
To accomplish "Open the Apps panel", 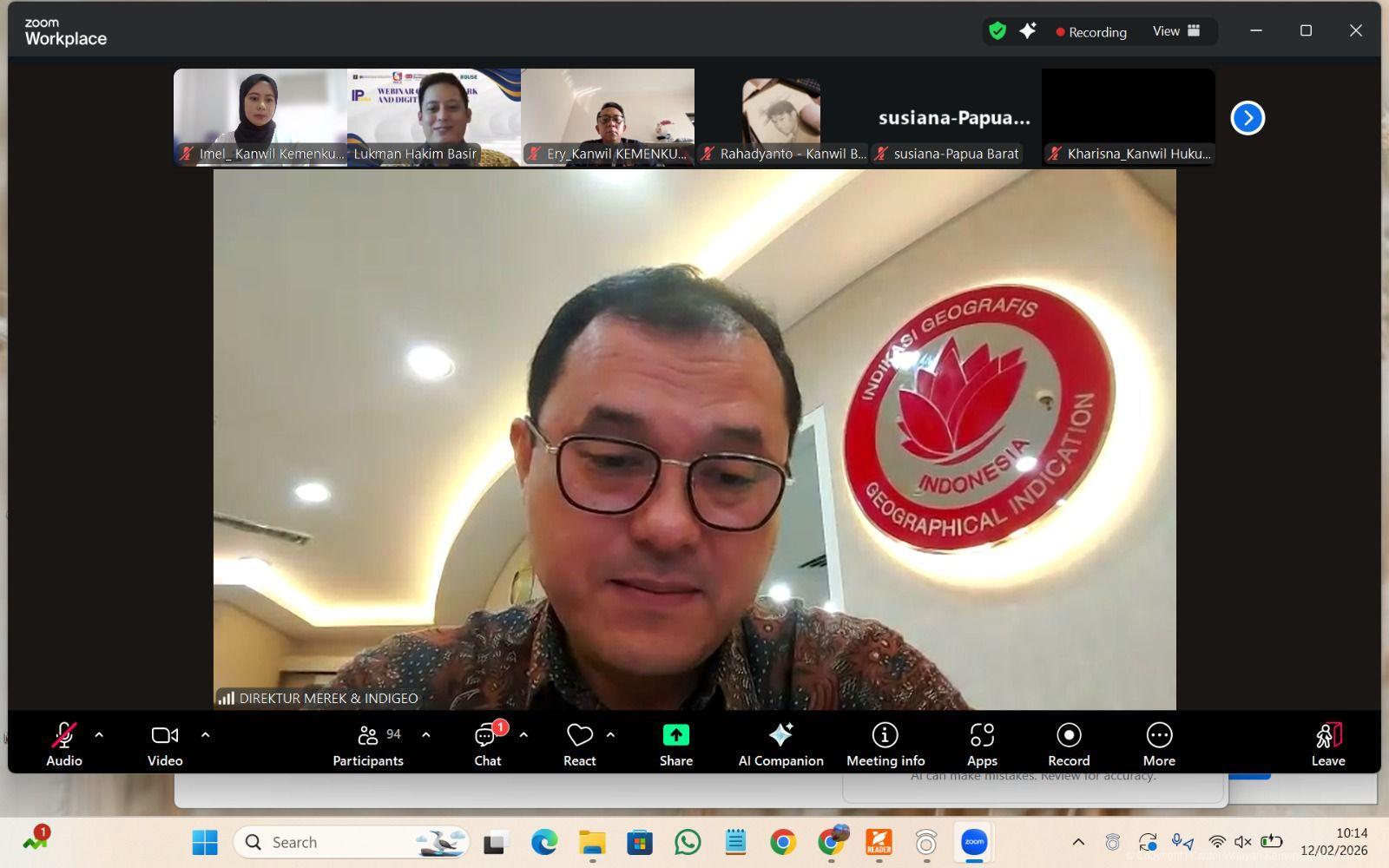I will 982,745.
